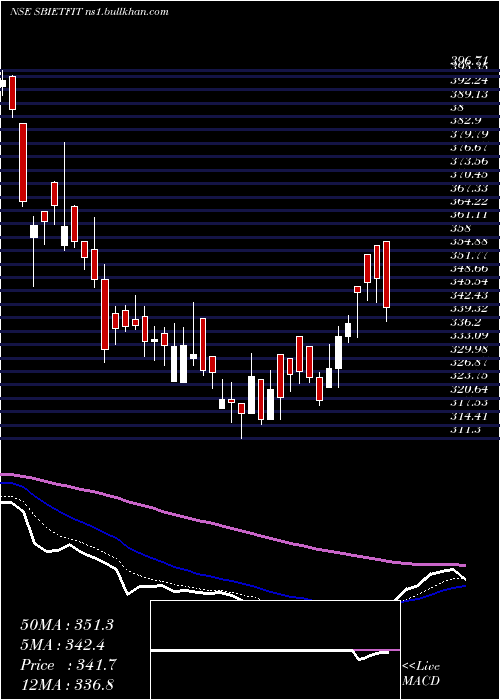The width and height of the screenshot is (500, 700).
Task: Click the <<Live MACD label
Action: 421,674
